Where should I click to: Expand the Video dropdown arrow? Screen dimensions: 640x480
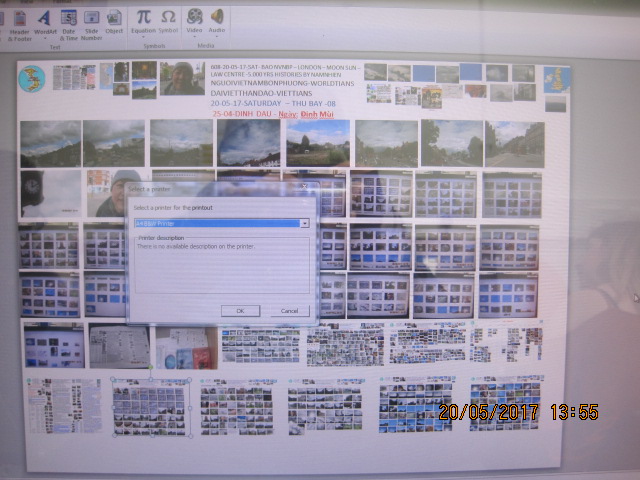(x=194, y=37)
